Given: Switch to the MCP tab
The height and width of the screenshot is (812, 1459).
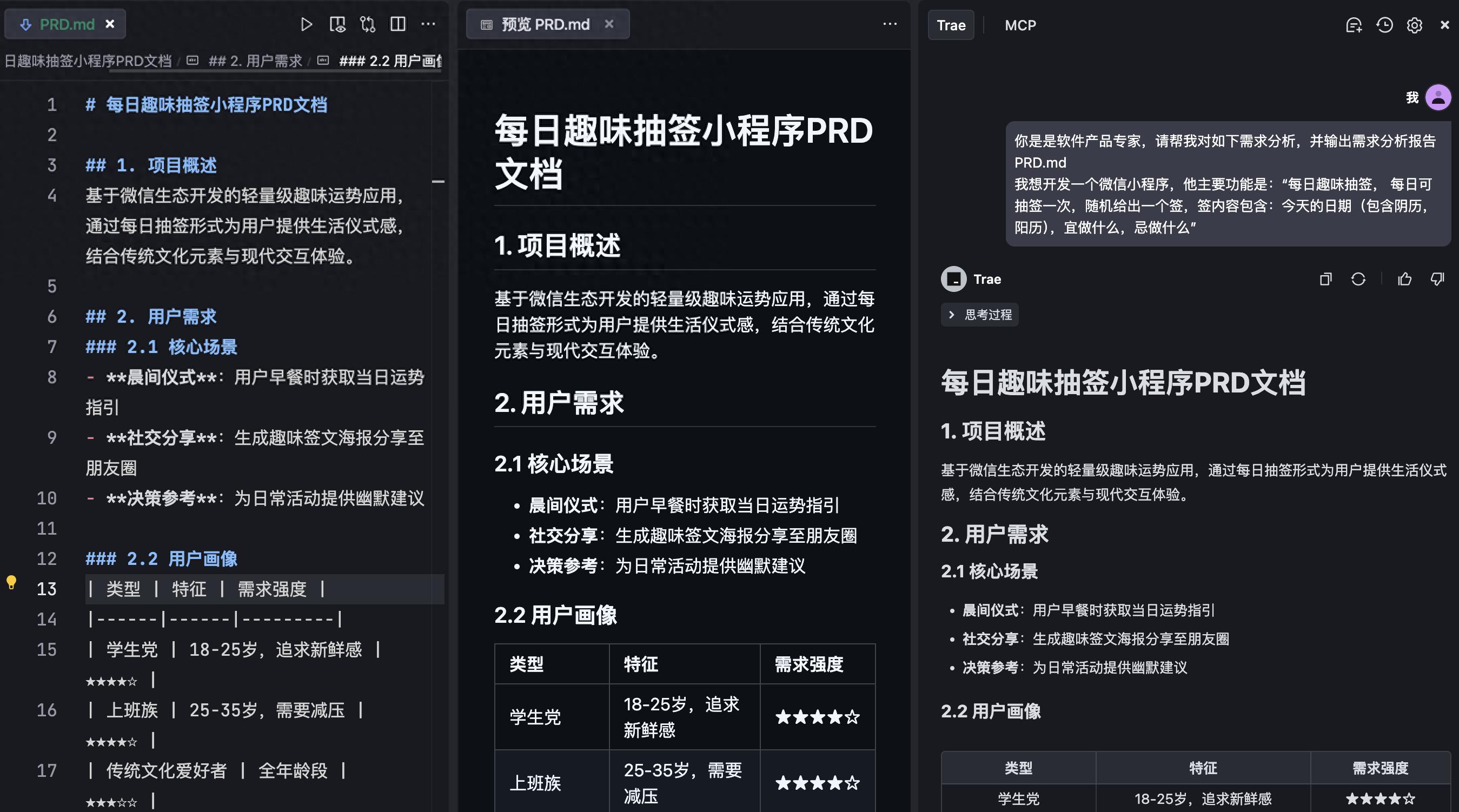Looking at the screenshot, I should coord(1020,25).
